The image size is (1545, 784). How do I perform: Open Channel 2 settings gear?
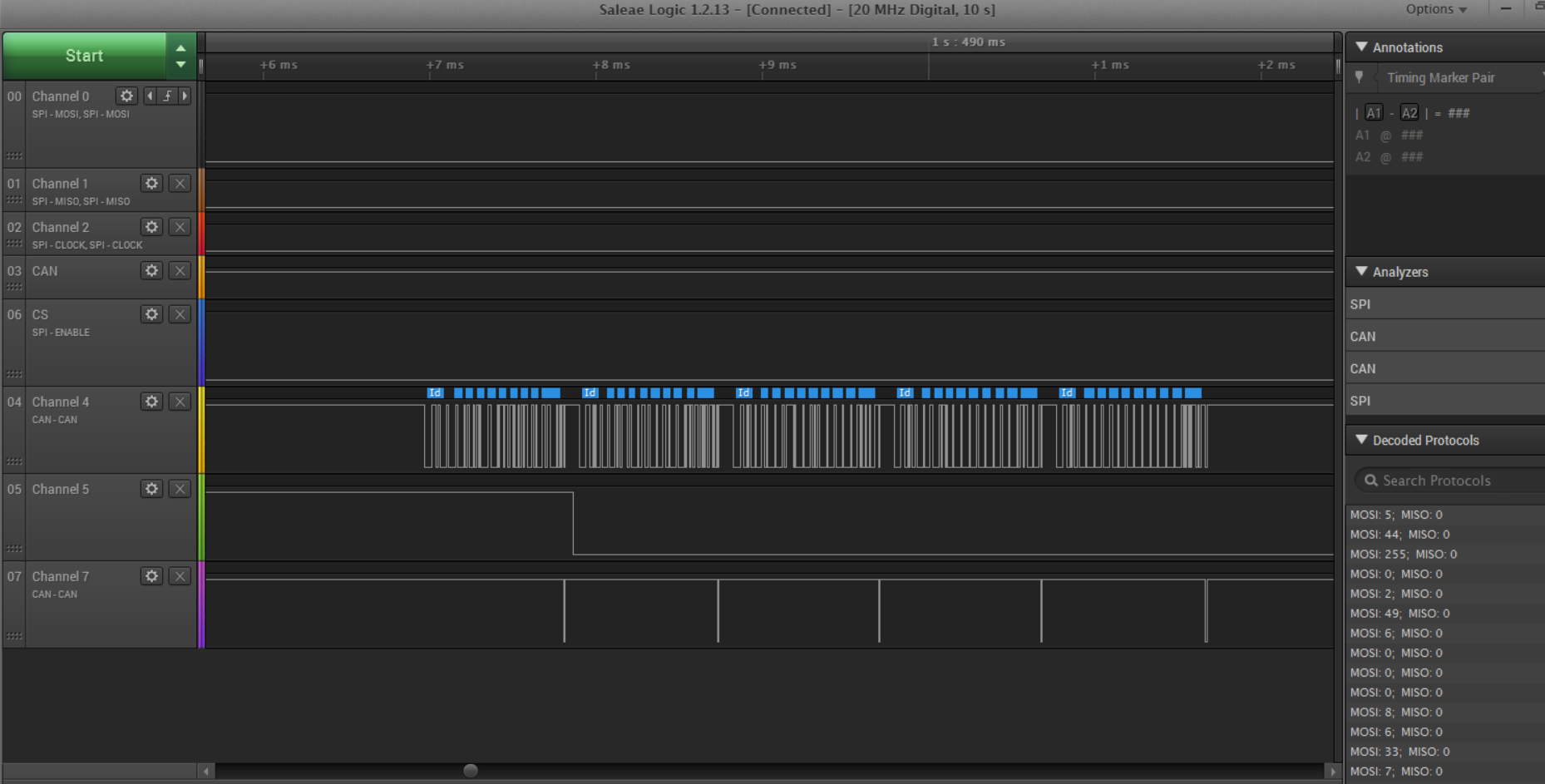[151, 227]
